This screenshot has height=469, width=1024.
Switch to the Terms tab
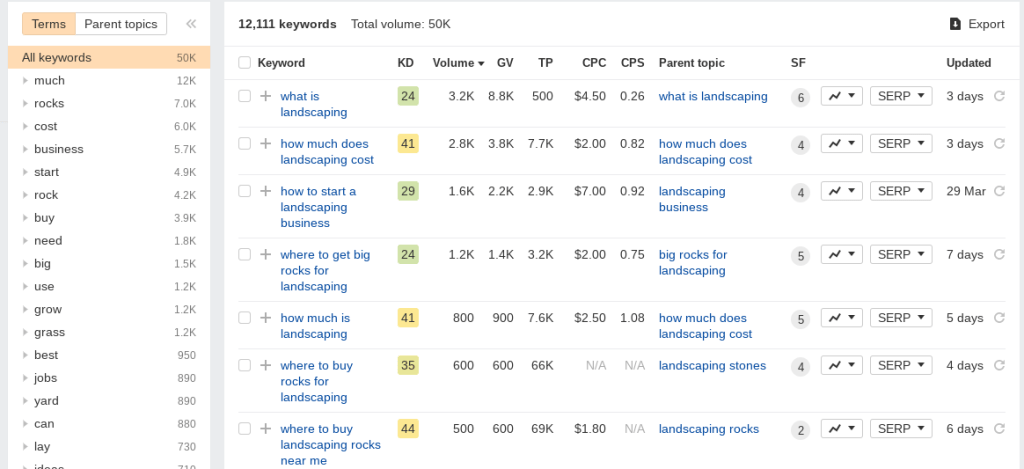[x=49, y=24]
